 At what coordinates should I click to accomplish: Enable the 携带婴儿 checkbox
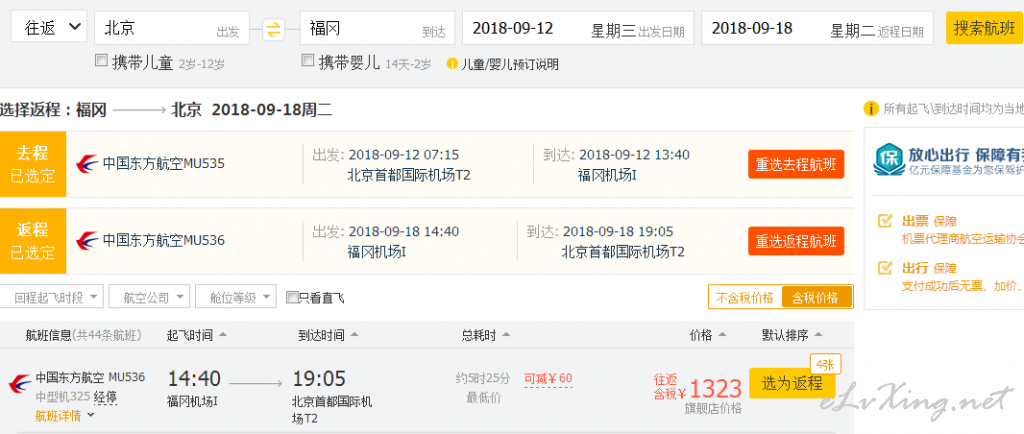pos(308,61)
